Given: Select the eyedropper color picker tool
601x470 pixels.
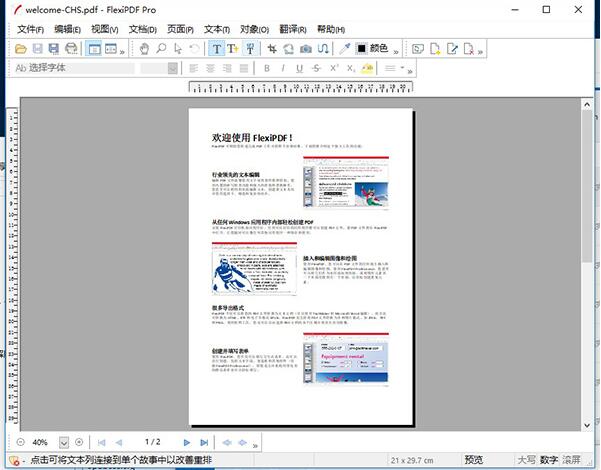Looking at the screenshot, I should pyautogui.click(x=344, y=49).
